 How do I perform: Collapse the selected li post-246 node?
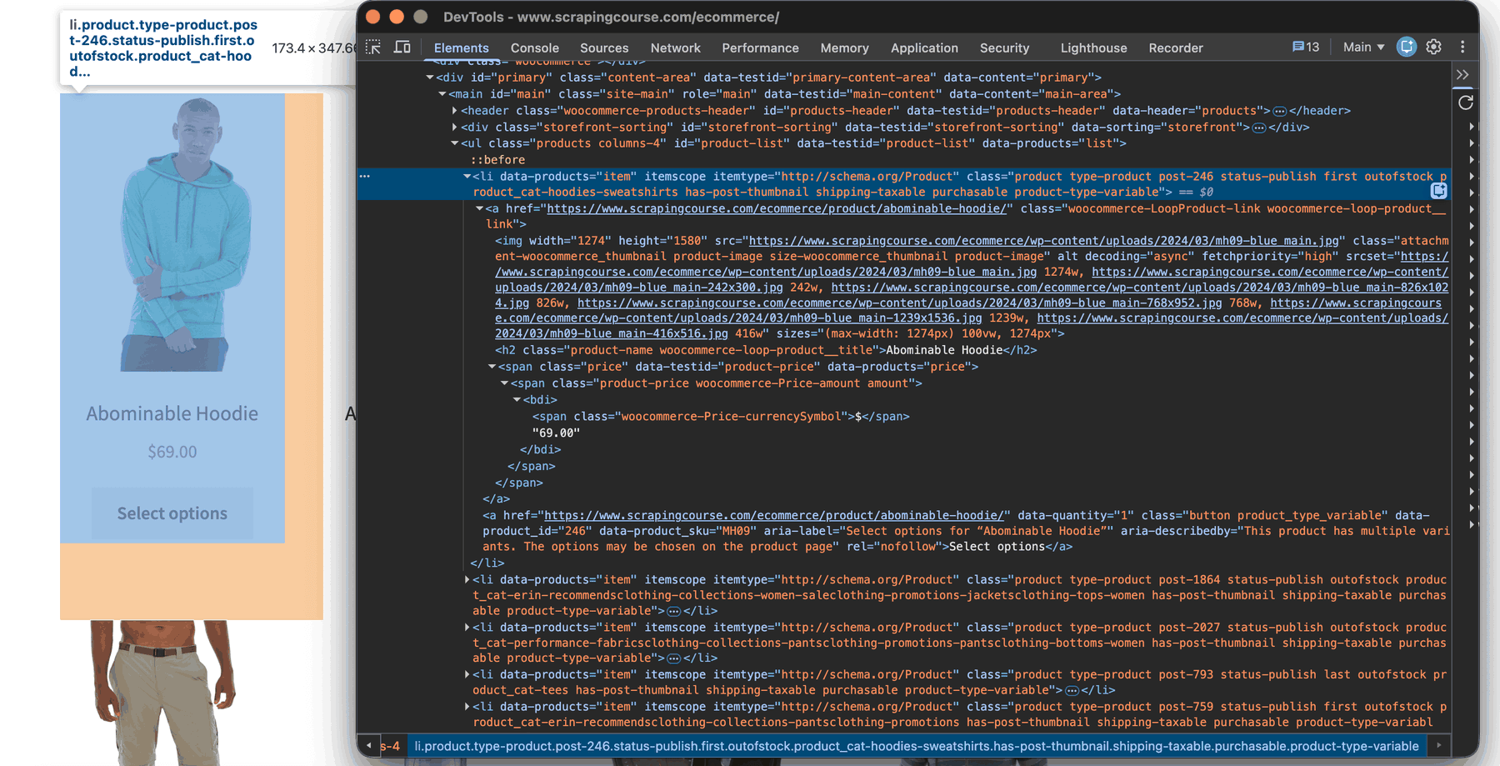466,176
